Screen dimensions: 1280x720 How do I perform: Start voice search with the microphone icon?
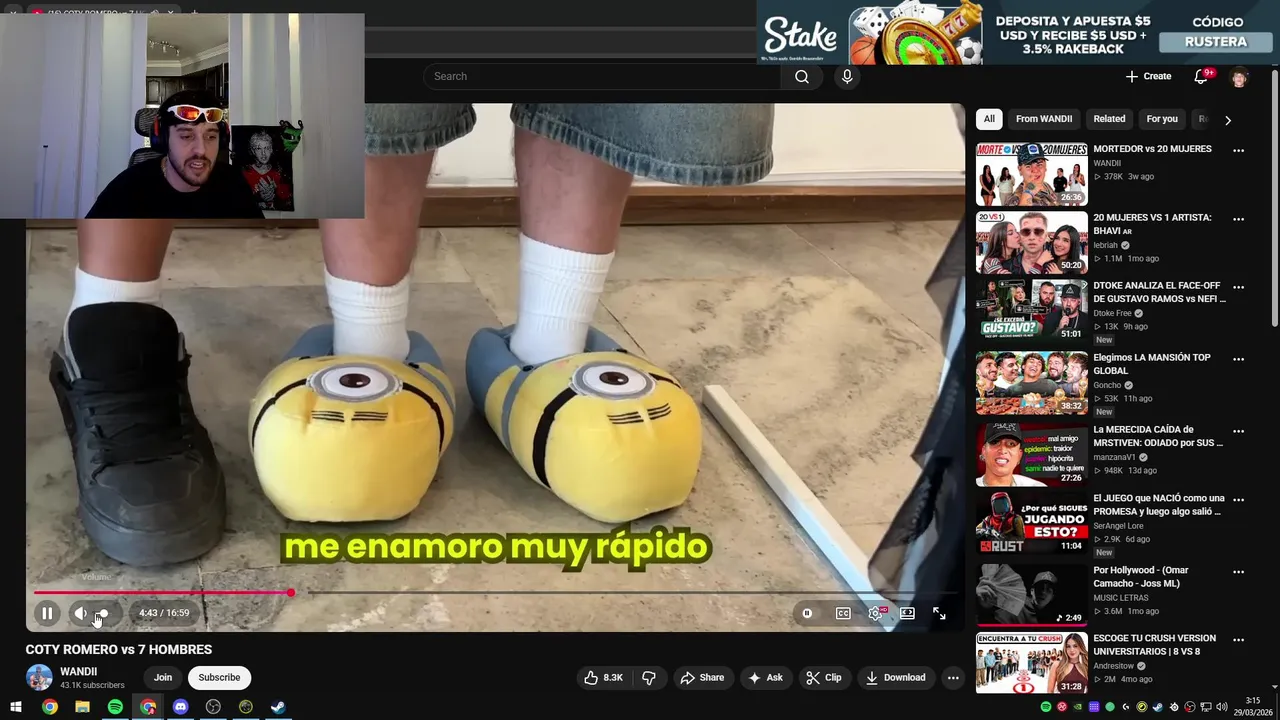(847, 77)
